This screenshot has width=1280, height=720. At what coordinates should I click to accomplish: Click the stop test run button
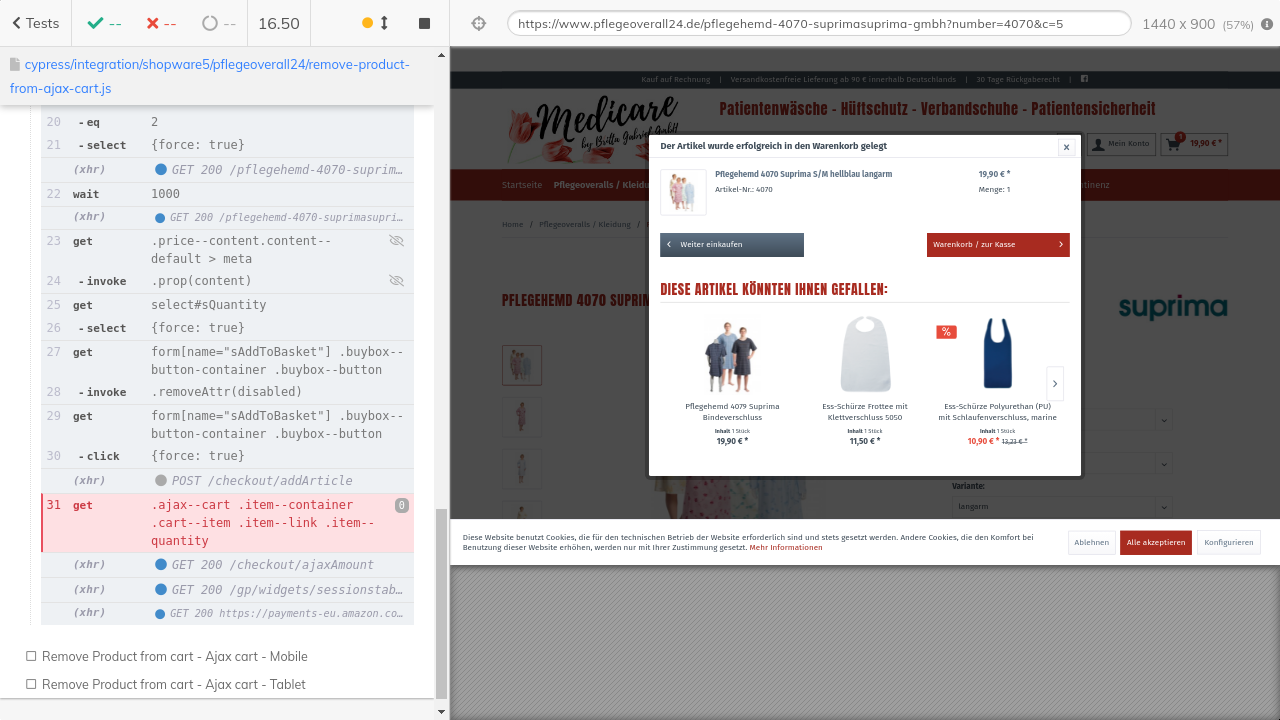point(424,23)
